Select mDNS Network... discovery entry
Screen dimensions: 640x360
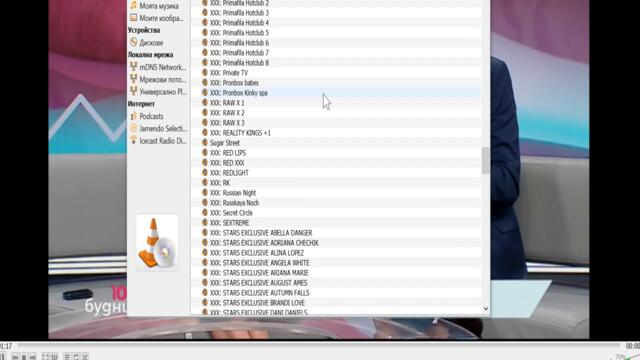[x=158, y=67]
